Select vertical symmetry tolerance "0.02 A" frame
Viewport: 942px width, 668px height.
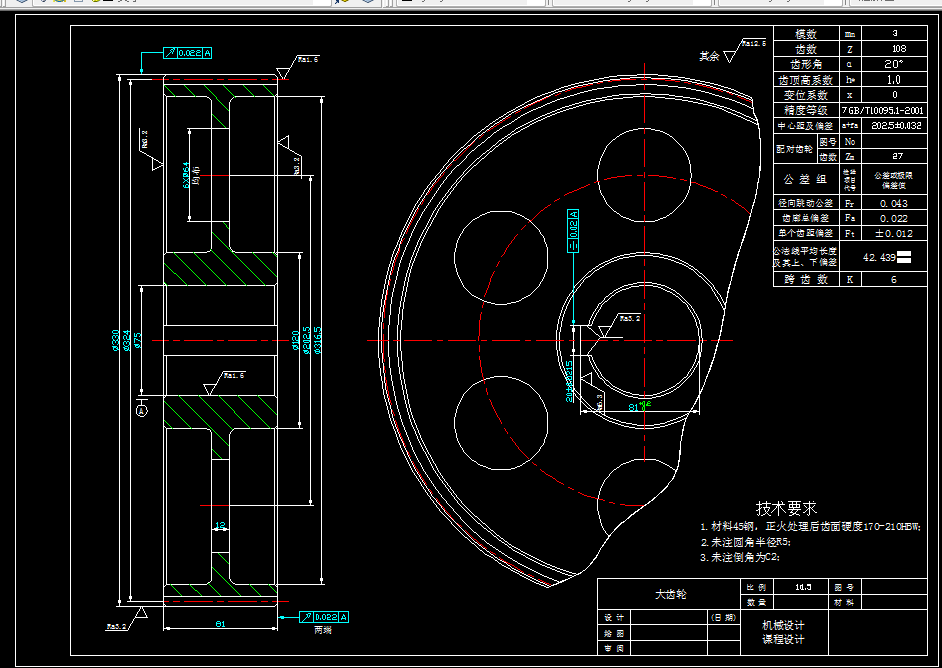574,231
